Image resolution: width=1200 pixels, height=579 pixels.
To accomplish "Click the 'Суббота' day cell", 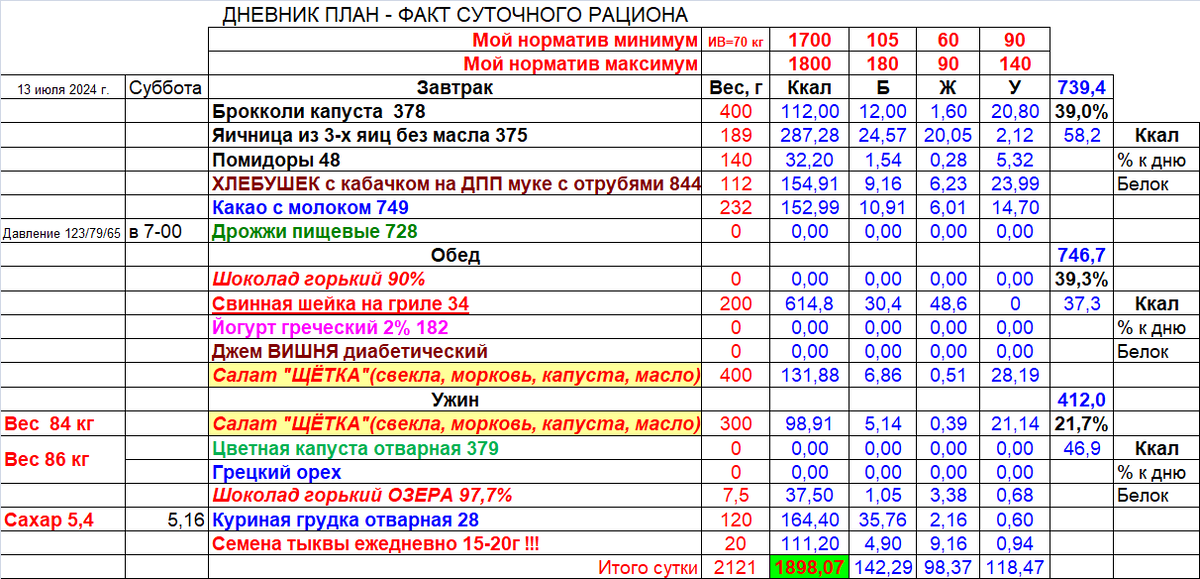I will [x=167, y=88].
